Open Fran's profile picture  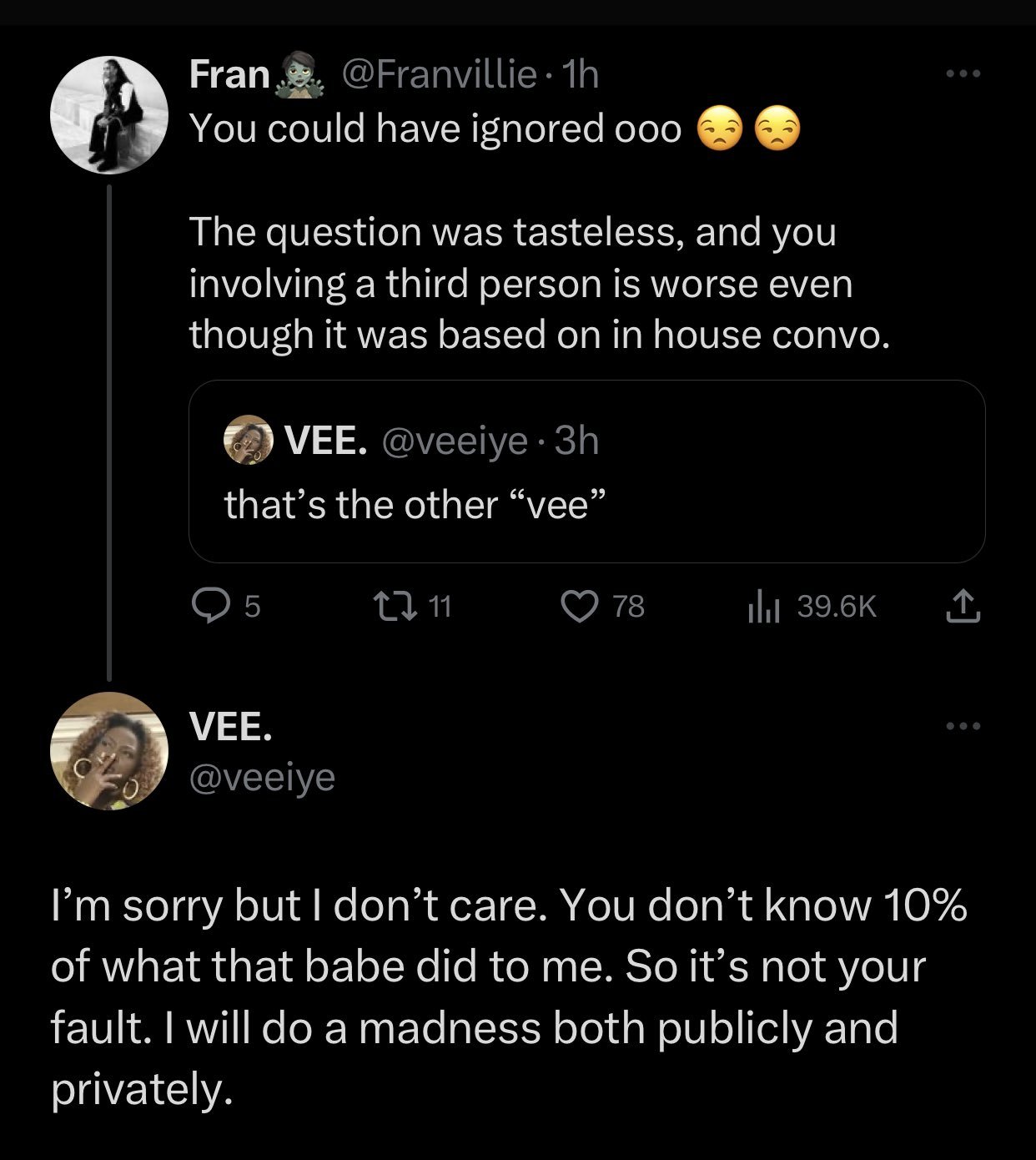pyautogui.click(x=109, y=115)
